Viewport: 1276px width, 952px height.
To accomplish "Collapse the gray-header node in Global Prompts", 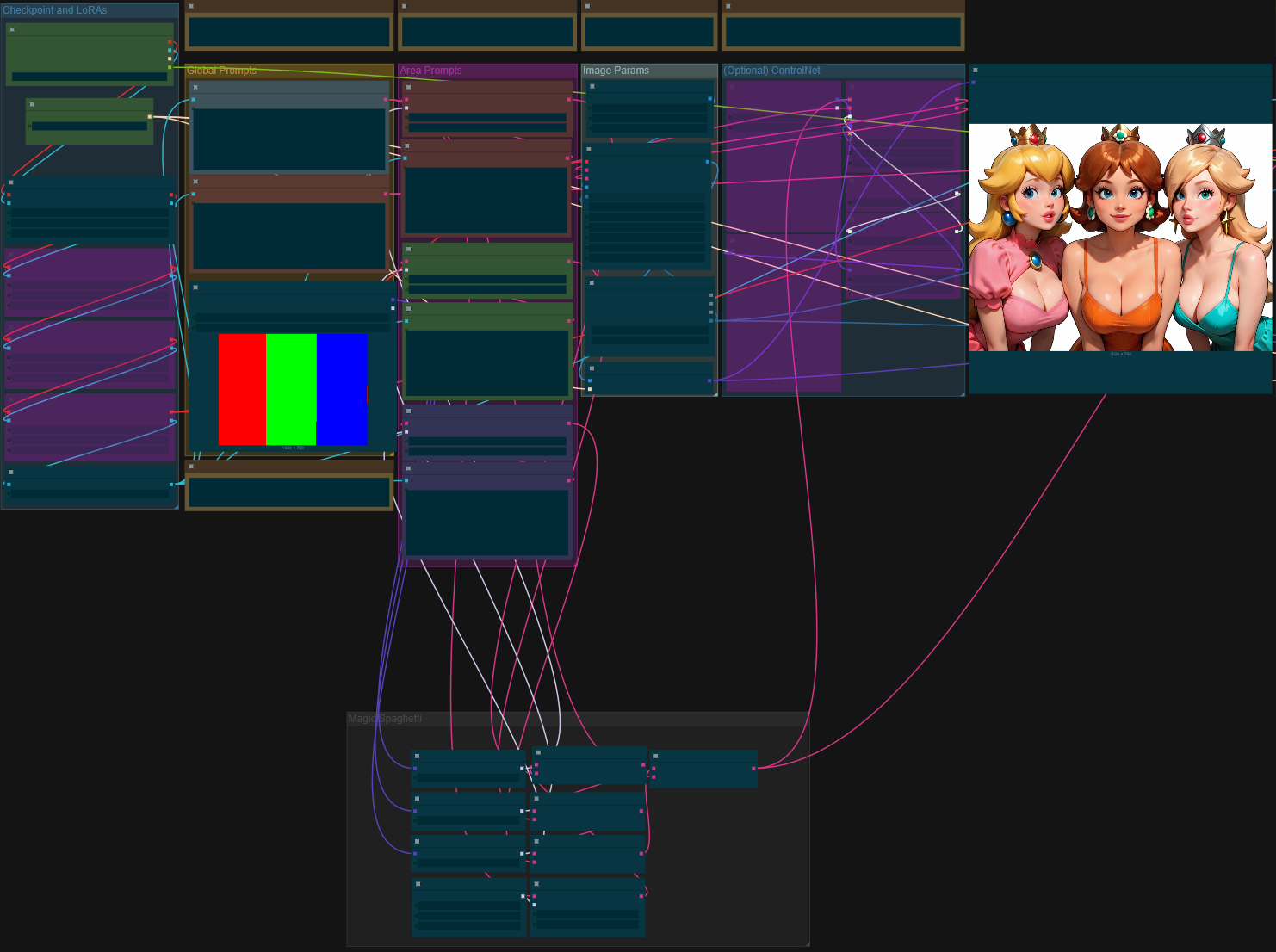I will point(195,87).
